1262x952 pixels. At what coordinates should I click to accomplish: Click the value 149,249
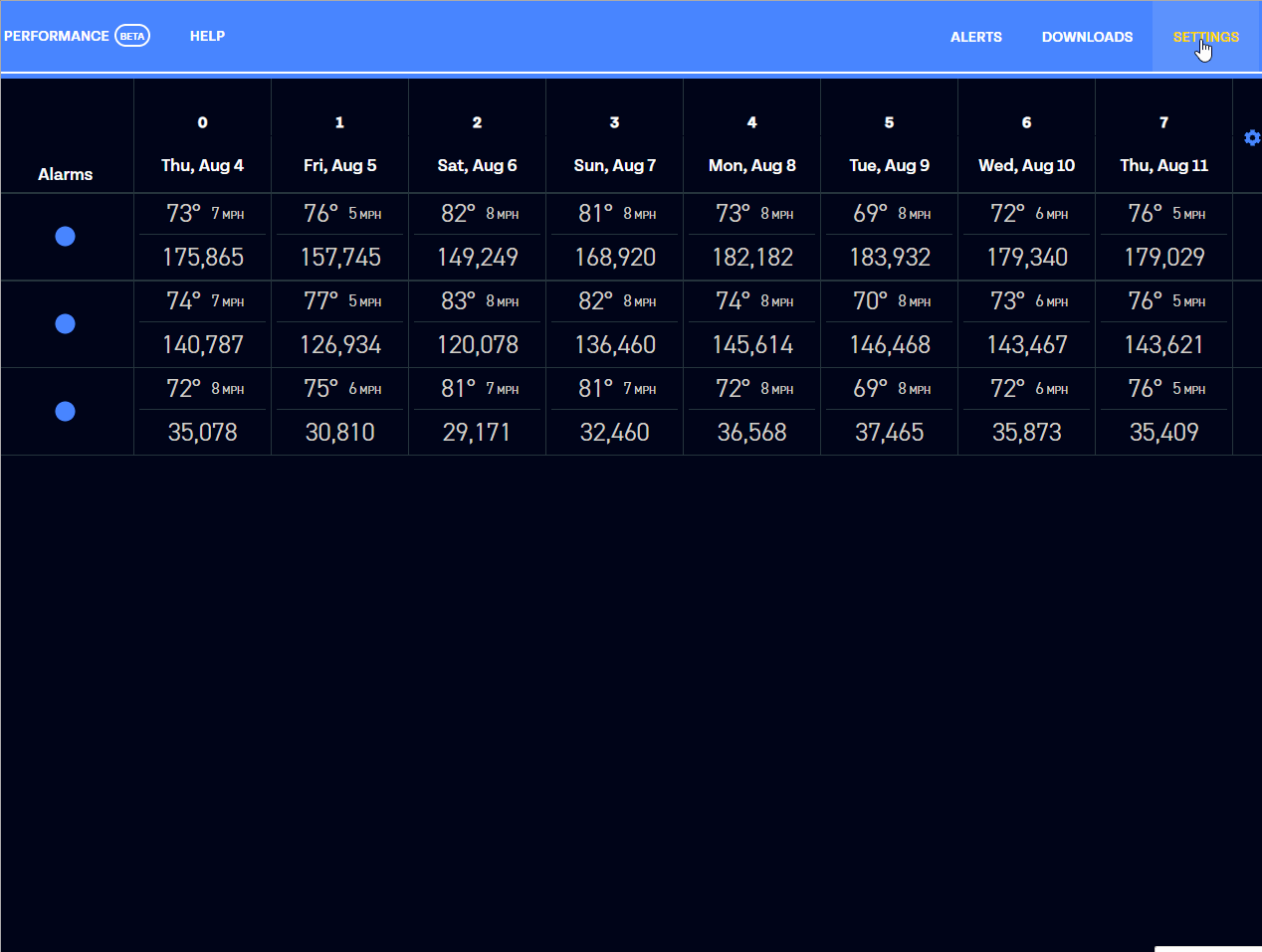click(478, 258)
